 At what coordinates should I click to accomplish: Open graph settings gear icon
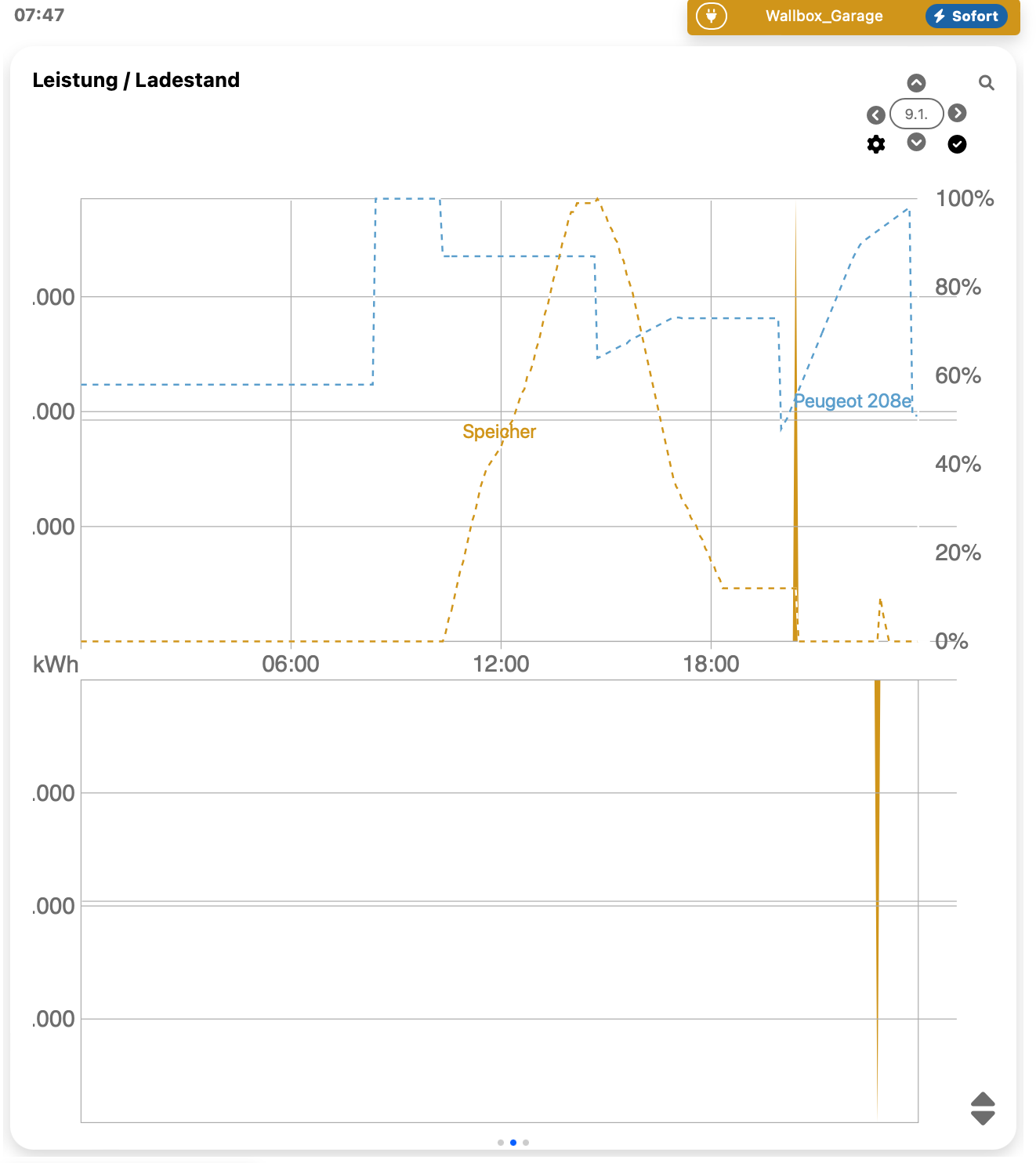click(x=876, y=144)
